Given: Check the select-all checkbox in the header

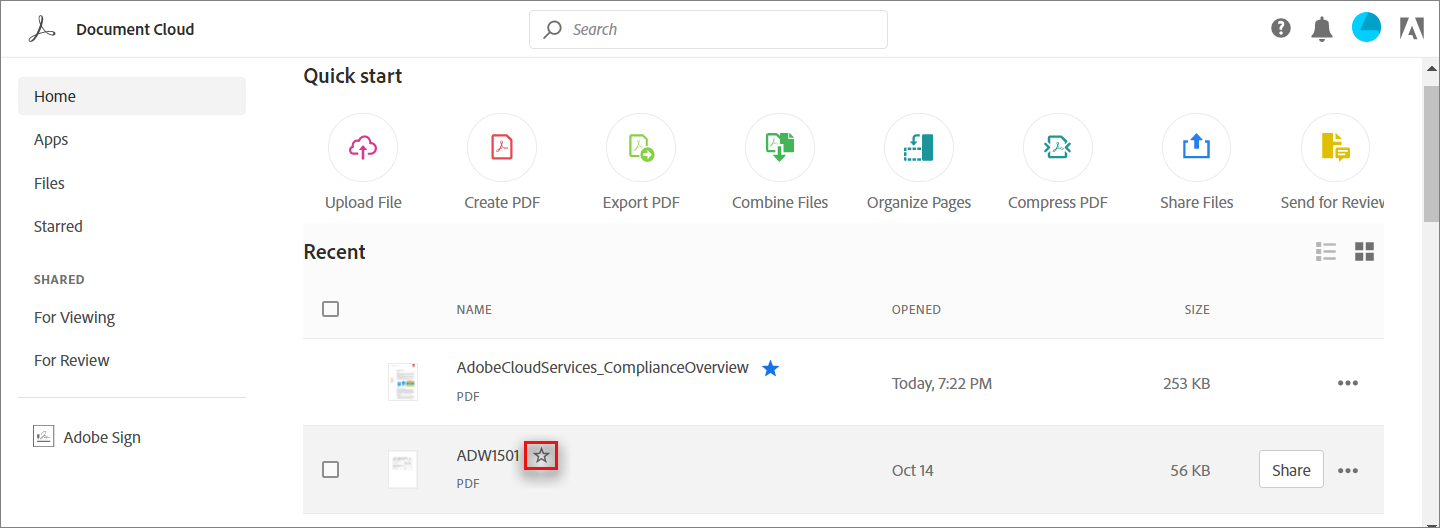Looking at the screenshot, I should coord(331,309).
